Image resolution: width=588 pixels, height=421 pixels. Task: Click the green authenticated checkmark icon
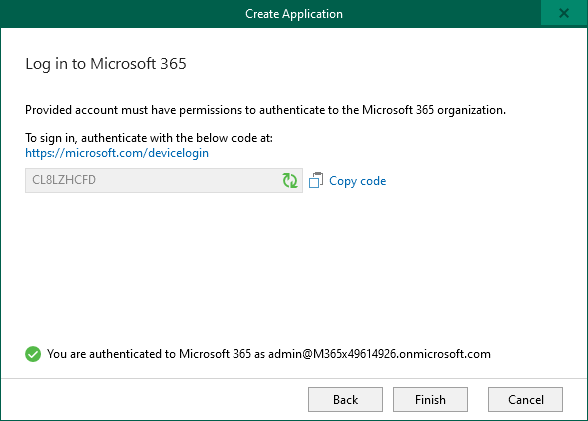coord(33,354)
